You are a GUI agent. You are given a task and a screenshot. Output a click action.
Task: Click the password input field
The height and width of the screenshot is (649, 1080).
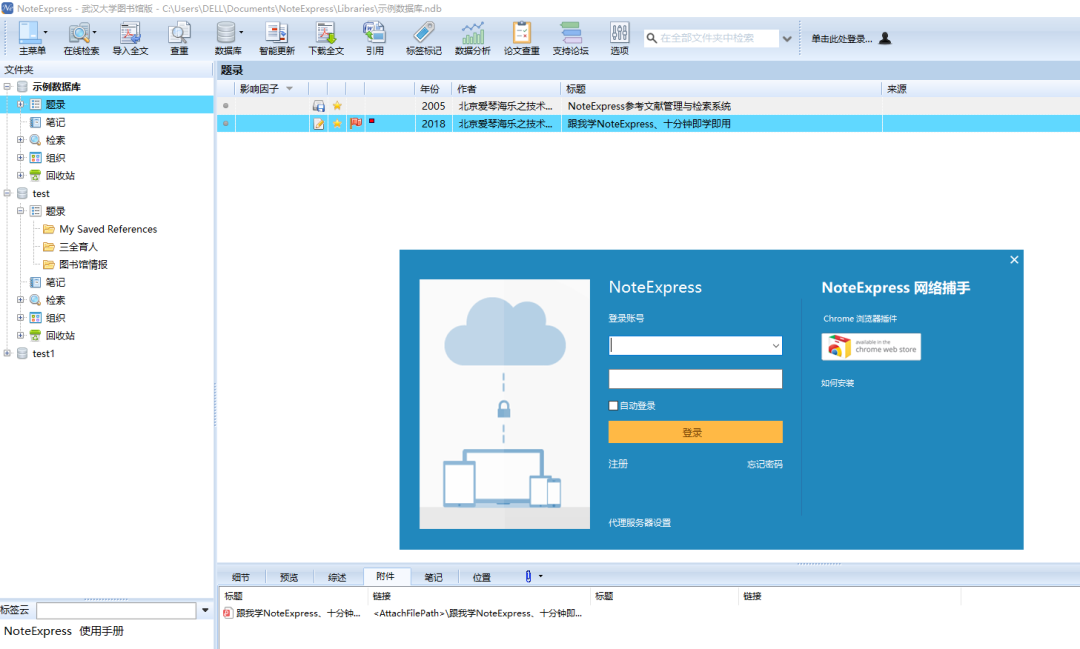tap(695, 379)
